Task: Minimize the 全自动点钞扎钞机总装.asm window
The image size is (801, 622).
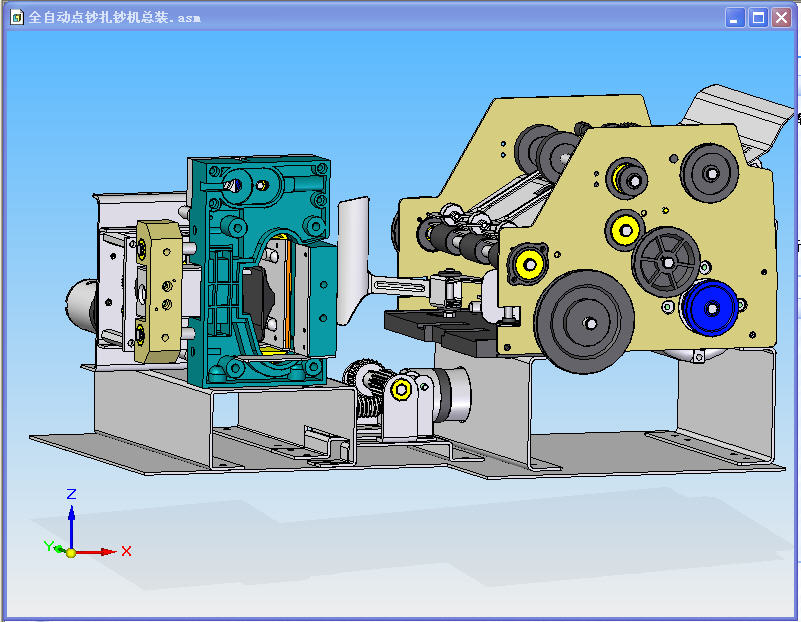Action: [x=735, y=18]
